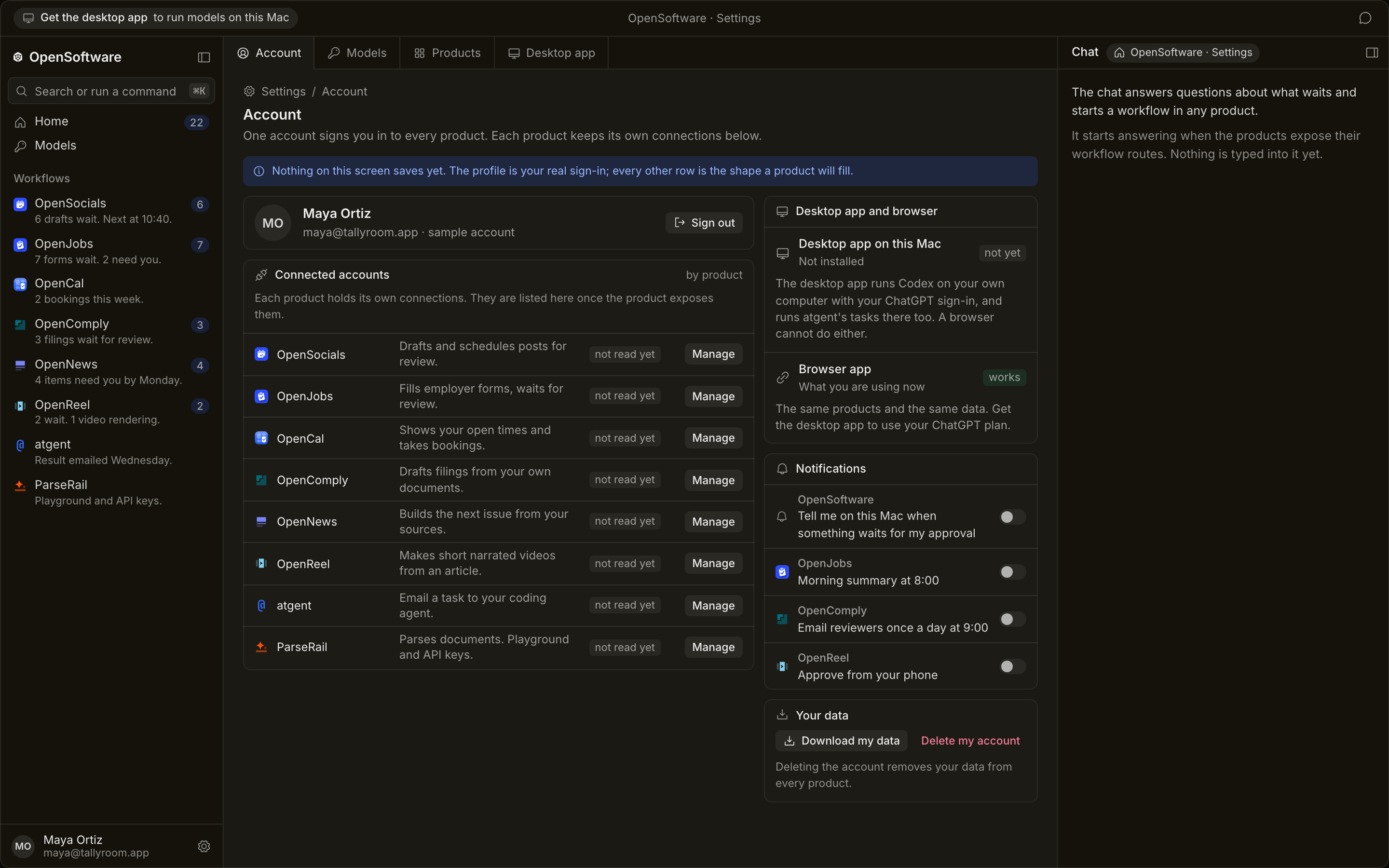Click the info icon in the blue banner
The image size is (1389, 868).
pos(259,171)
